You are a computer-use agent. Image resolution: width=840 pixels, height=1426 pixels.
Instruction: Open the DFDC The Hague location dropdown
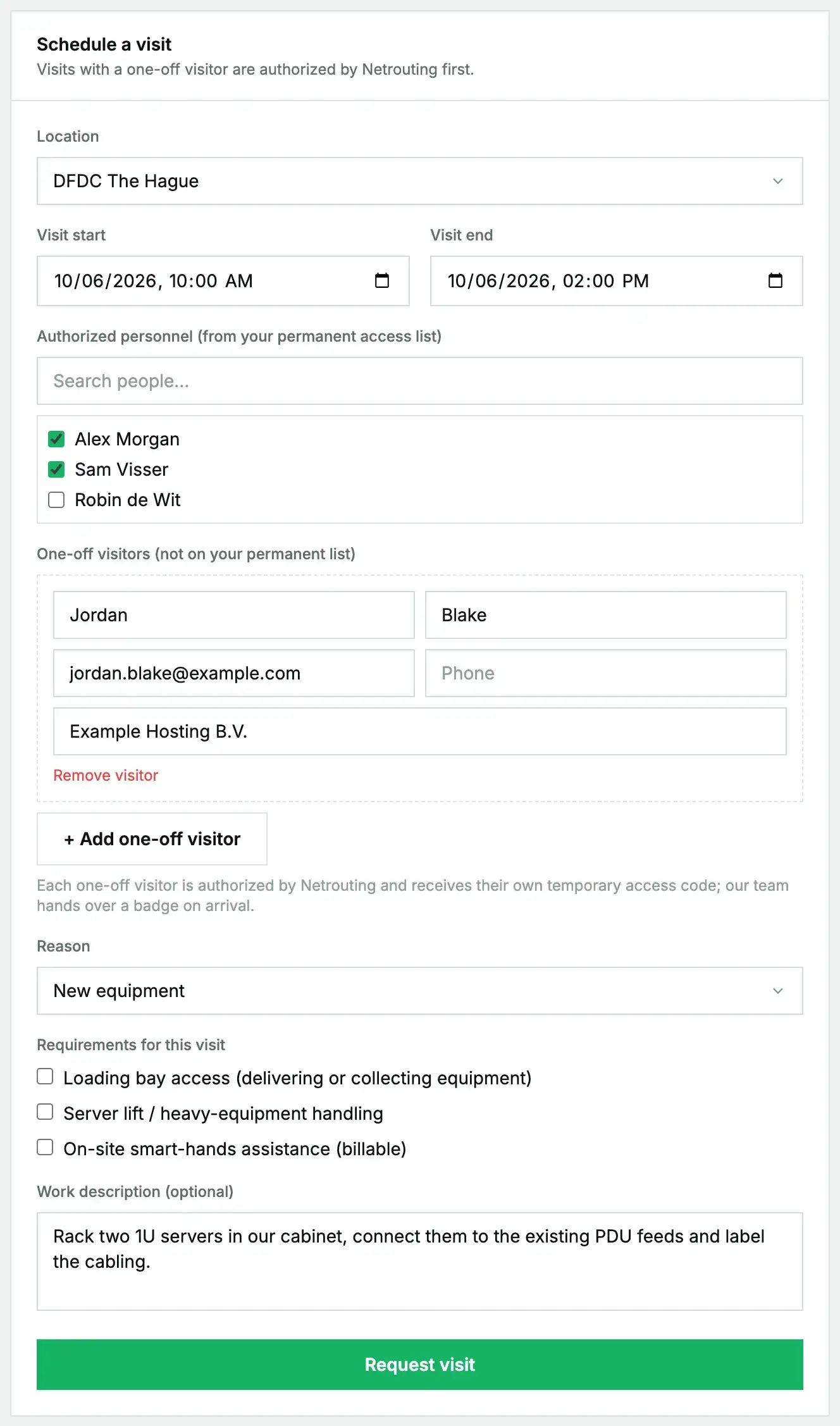420,181
